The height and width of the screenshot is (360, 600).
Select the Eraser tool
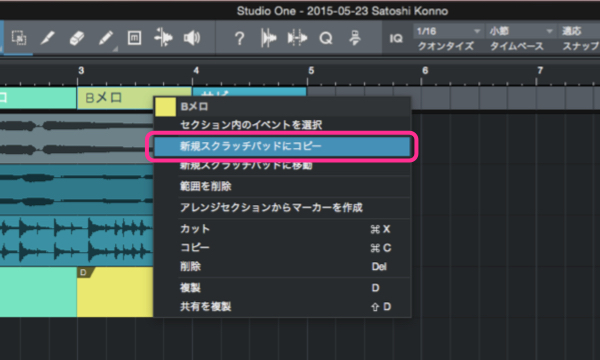coord(77,37)
